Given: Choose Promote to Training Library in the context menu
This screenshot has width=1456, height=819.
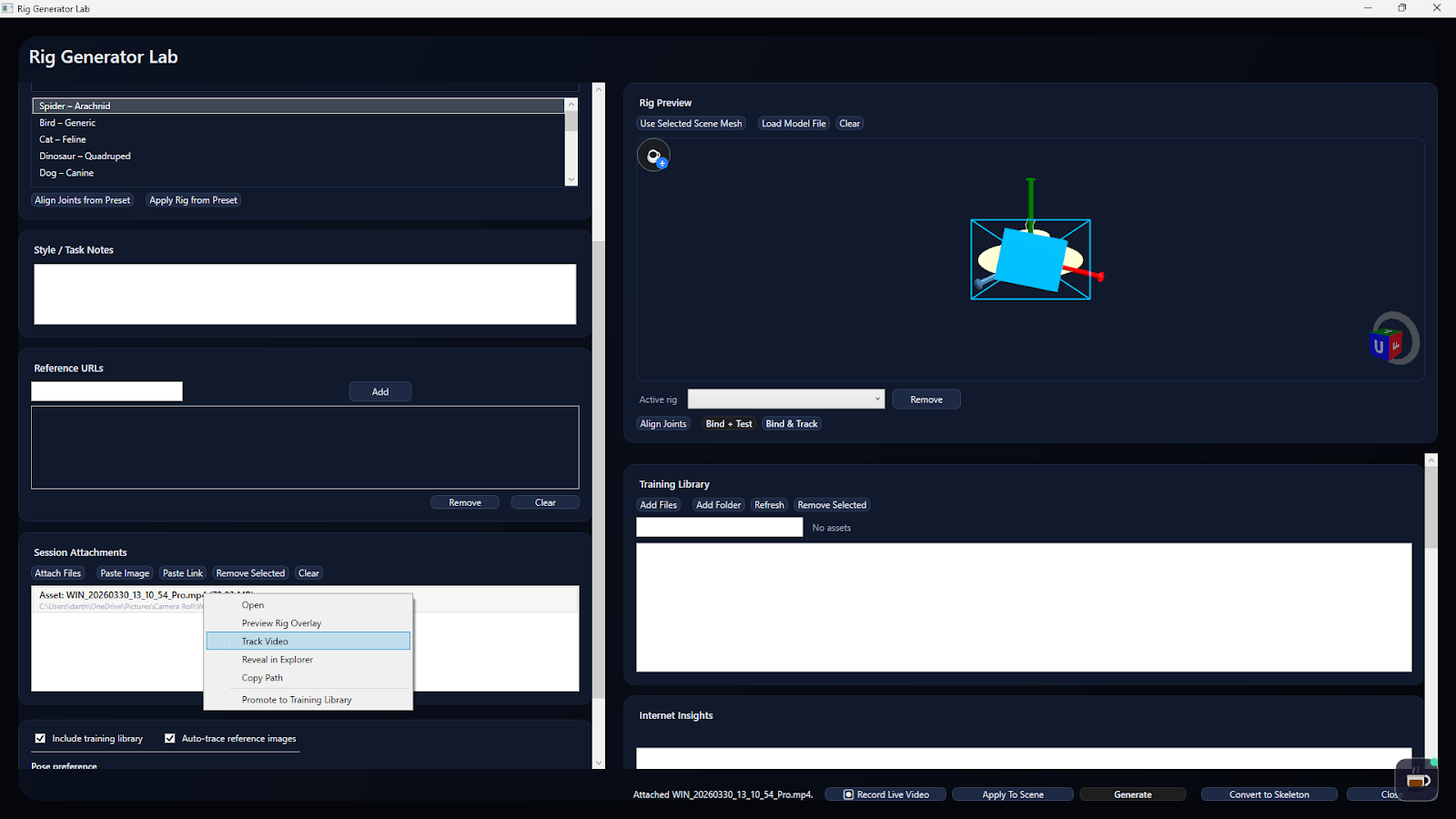Looking at the screenshot, I should pos(296,699).
